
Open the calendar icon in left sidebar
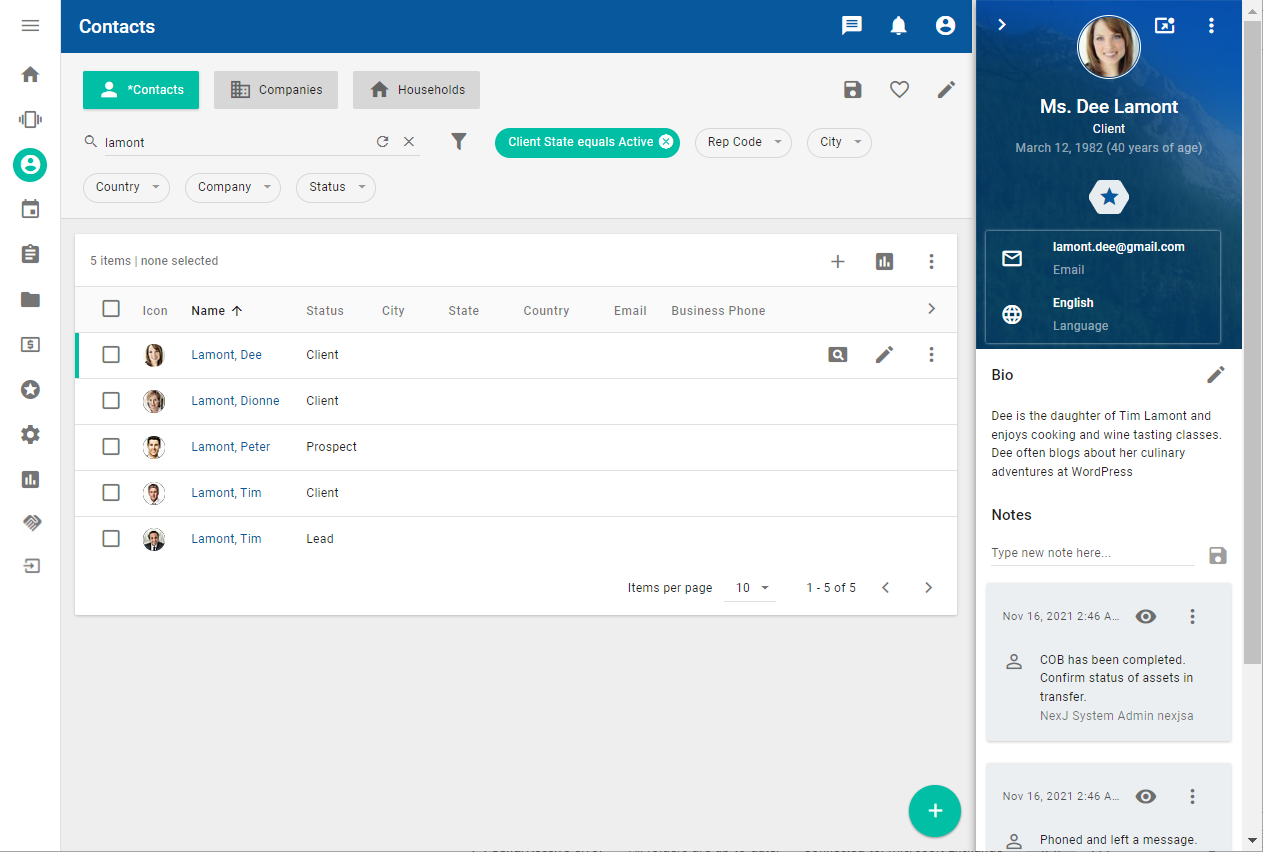point(30,209)
